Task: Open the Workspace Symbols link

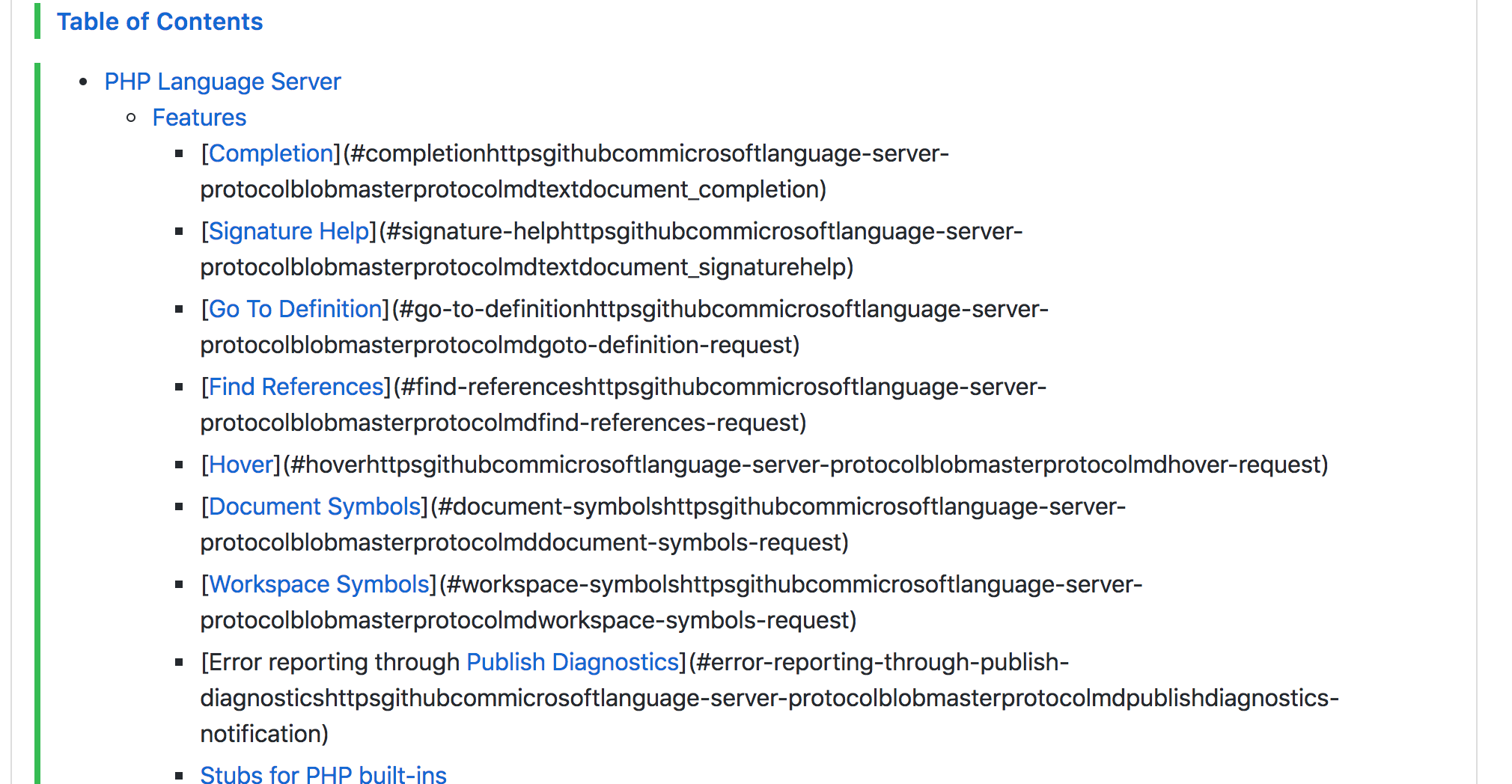Action: pos(320,584)
